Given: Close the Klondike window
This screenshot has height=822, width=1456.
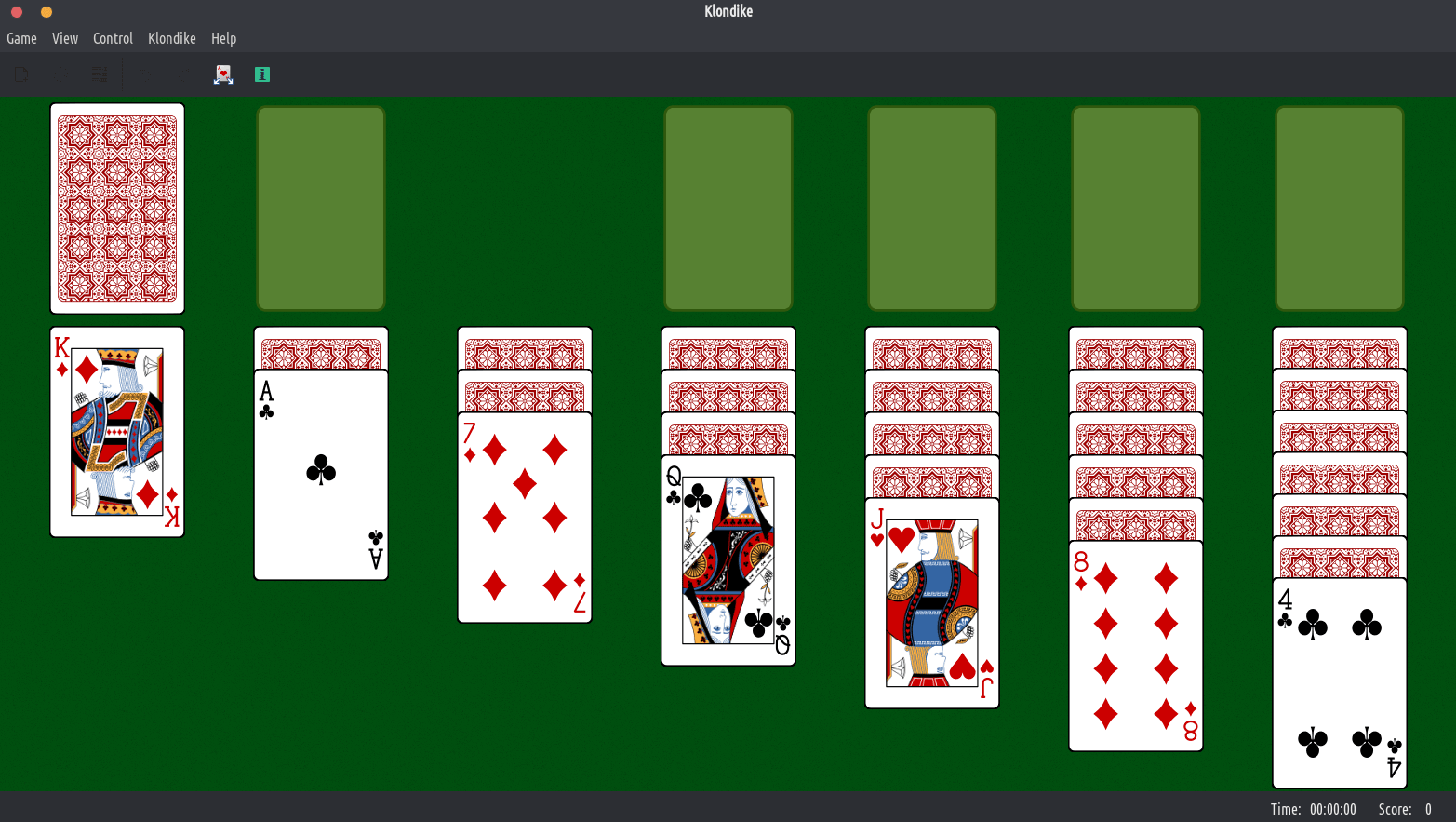Looking at the screenshot, I should 17,12.
